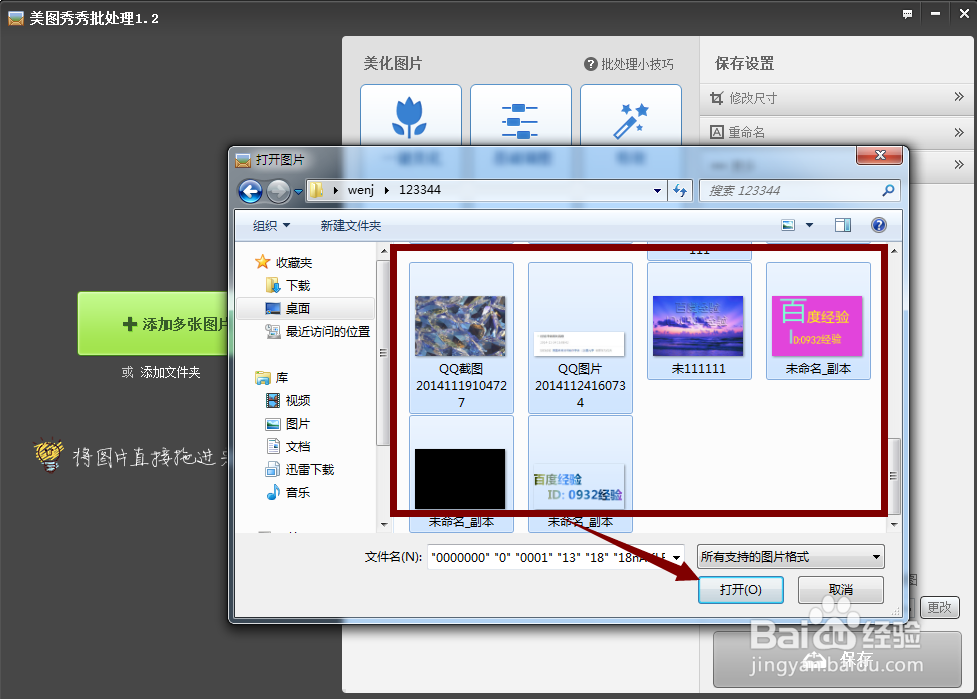
Task: Click the forward arrow in the open dialog
Action: (278, 191)
